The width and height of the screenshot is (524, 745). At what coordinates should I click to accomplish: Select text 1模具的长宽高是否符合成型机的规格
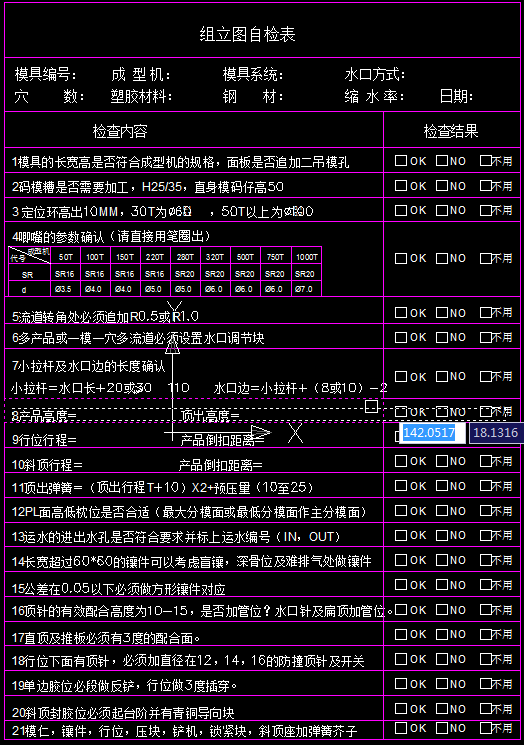coord(113,162)
